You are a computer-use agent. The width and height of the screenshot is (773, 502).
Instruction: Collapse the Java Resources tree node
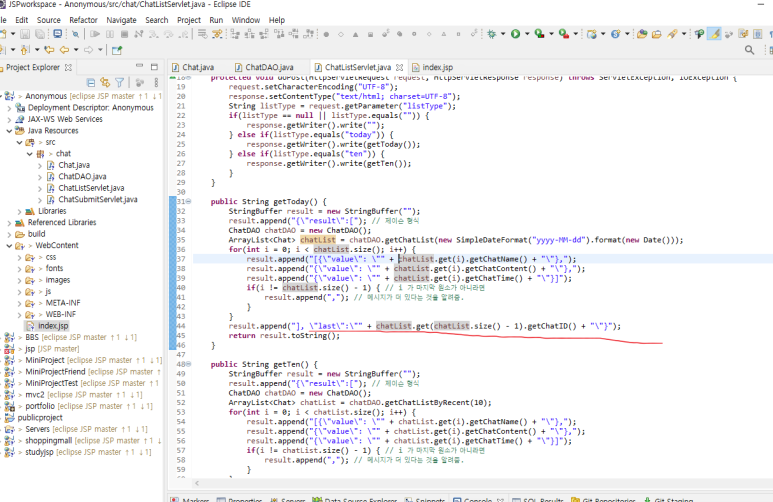[9, 131]
